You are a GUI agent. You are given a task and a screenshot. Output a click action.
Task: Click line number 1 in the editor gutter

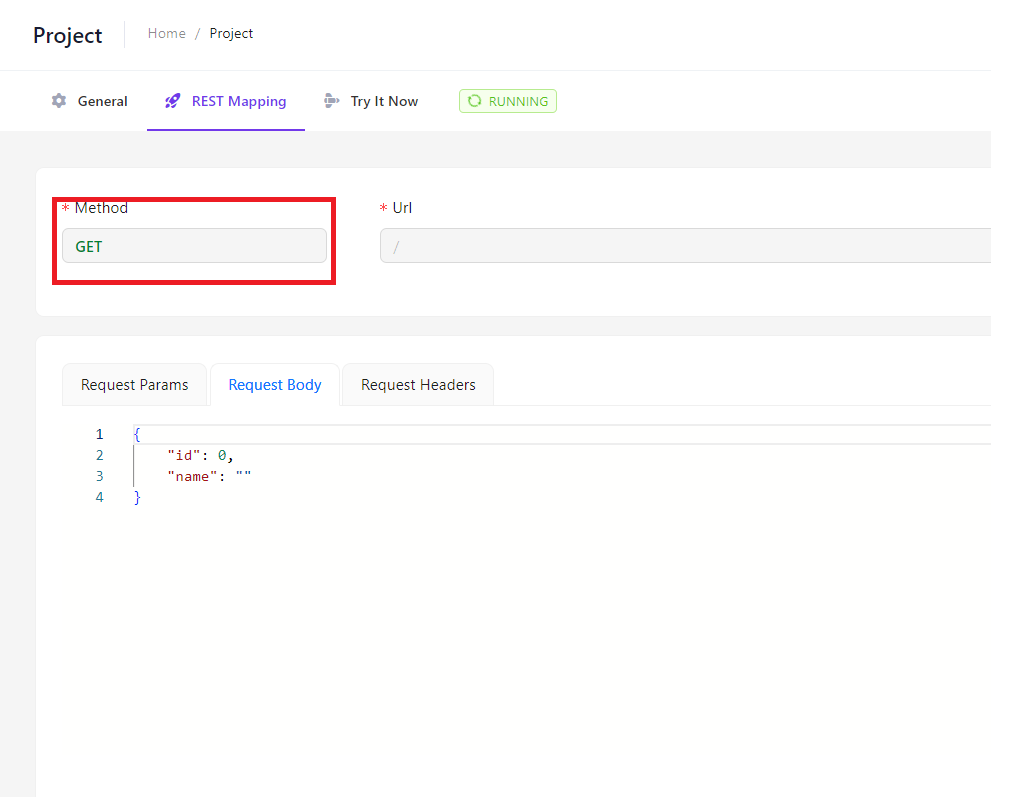tap(100, 435)
